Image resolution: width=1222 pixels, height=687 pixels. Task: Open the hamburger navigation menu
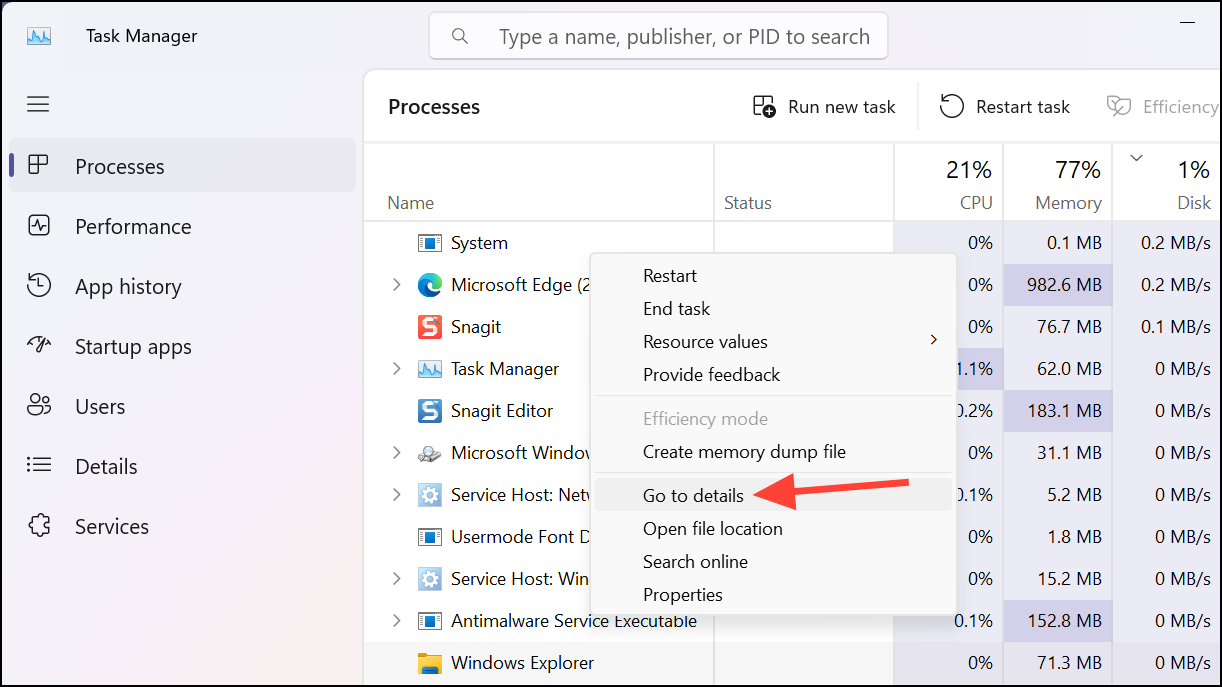point(38,104)
